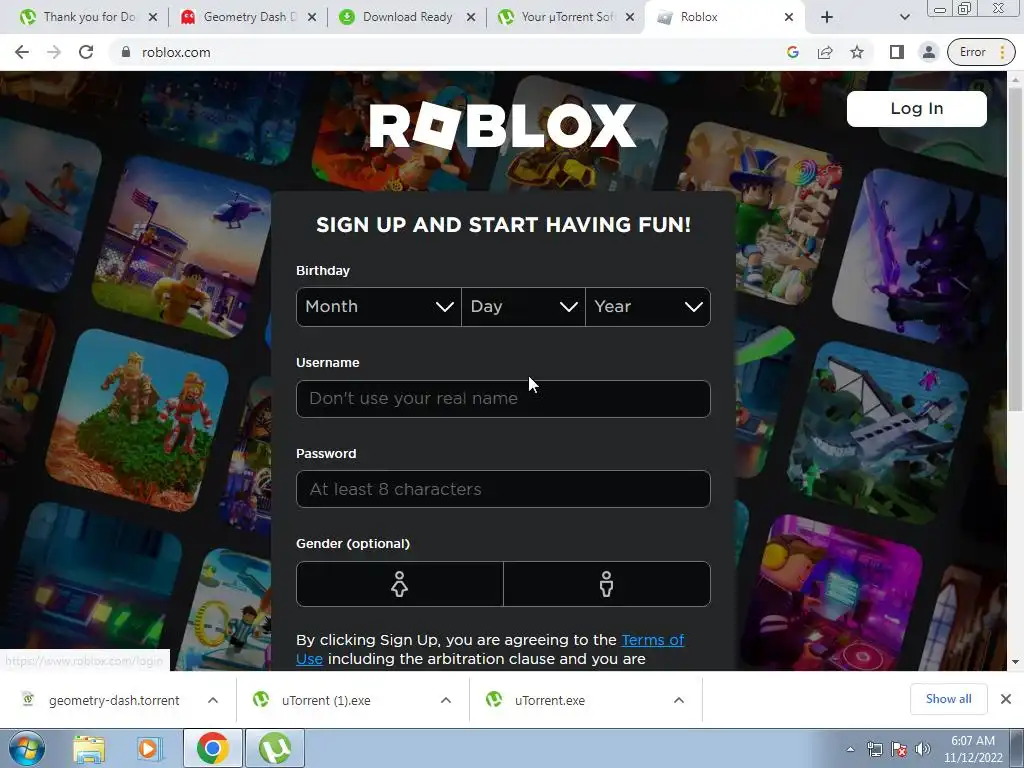Bookmark this page with the star
1024x768 pixels.
857,52
